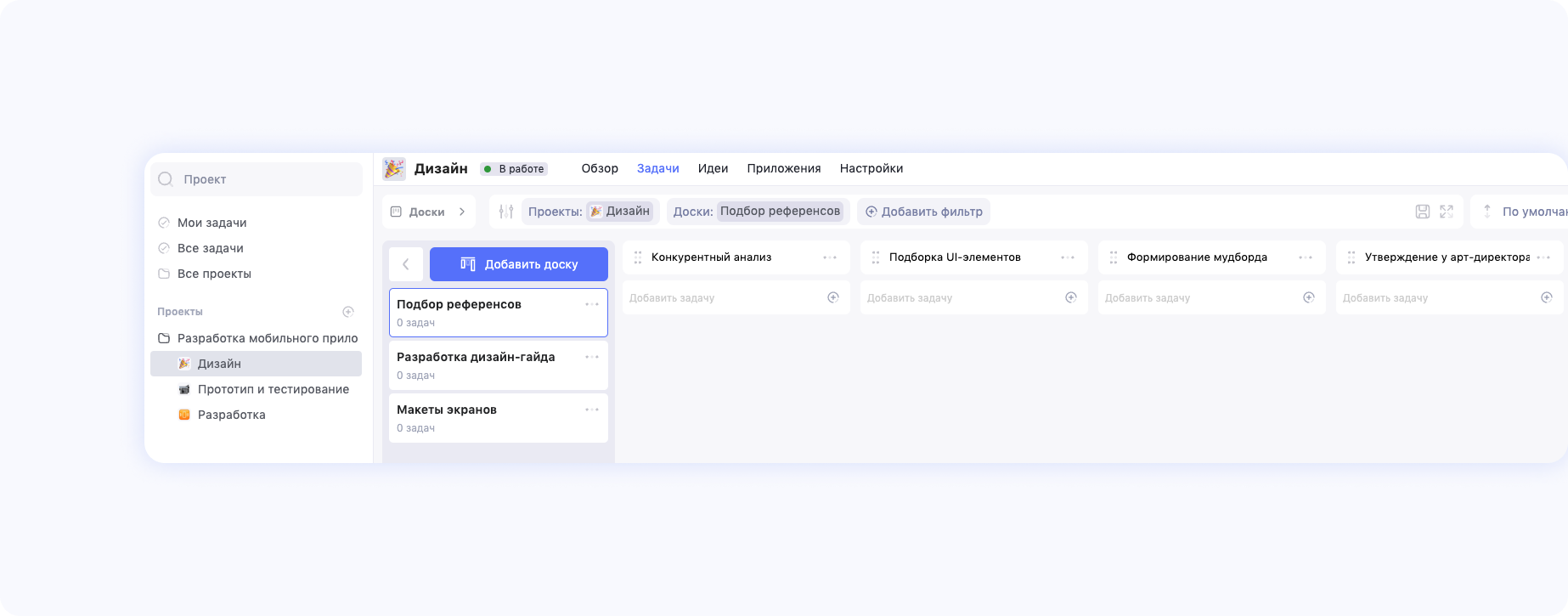Click the add task icon in Конкурентный анализ column

[833, 297]
